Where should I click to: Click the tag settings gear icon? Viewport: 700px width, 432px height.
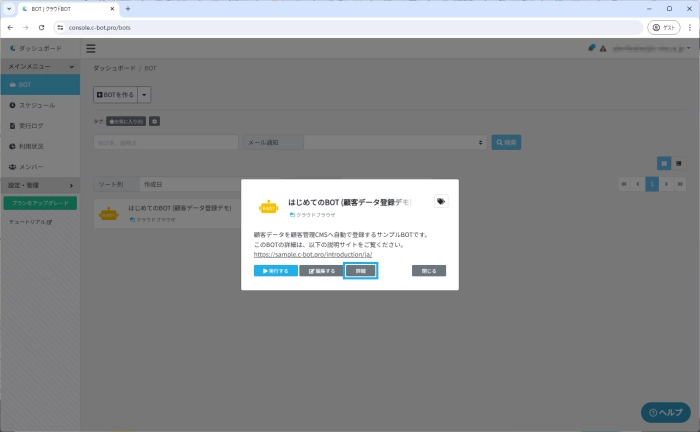pyautogui.click(x=154, y=121)
